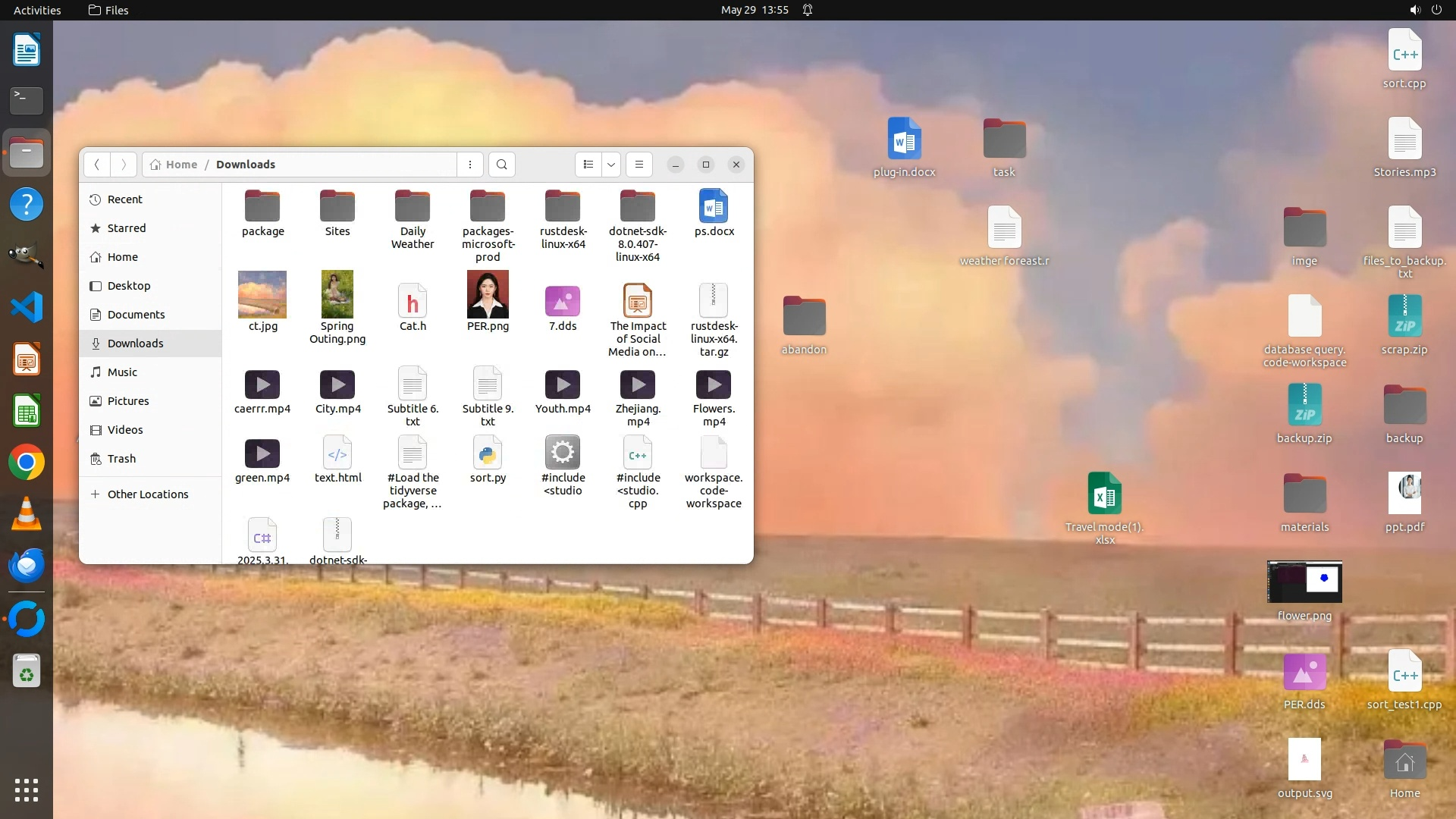
Task: Click the search icon in Files toolbar
Action: point(501,165)
